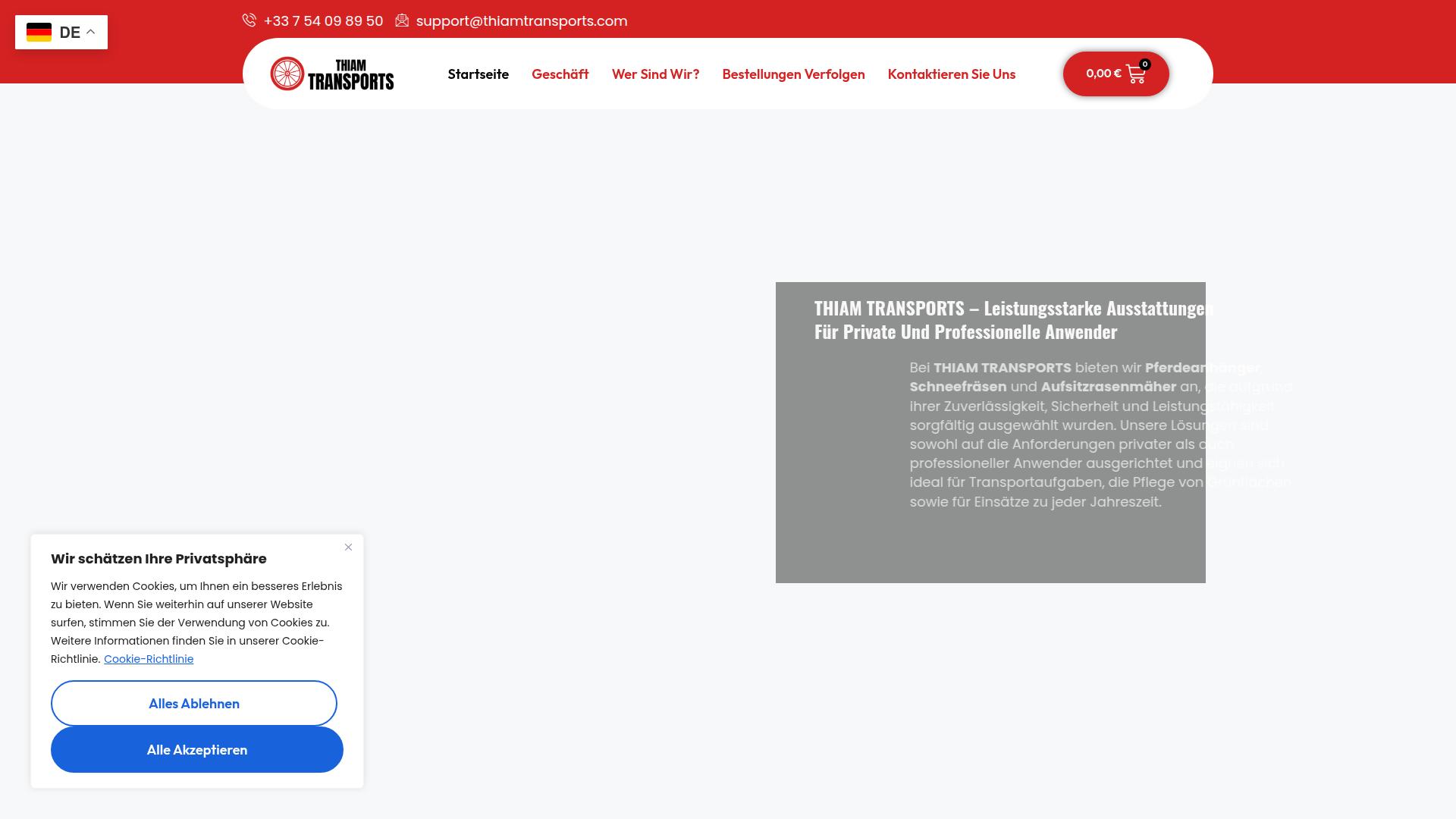Click Alle Akzeptieren cookie button

point(197,749)
